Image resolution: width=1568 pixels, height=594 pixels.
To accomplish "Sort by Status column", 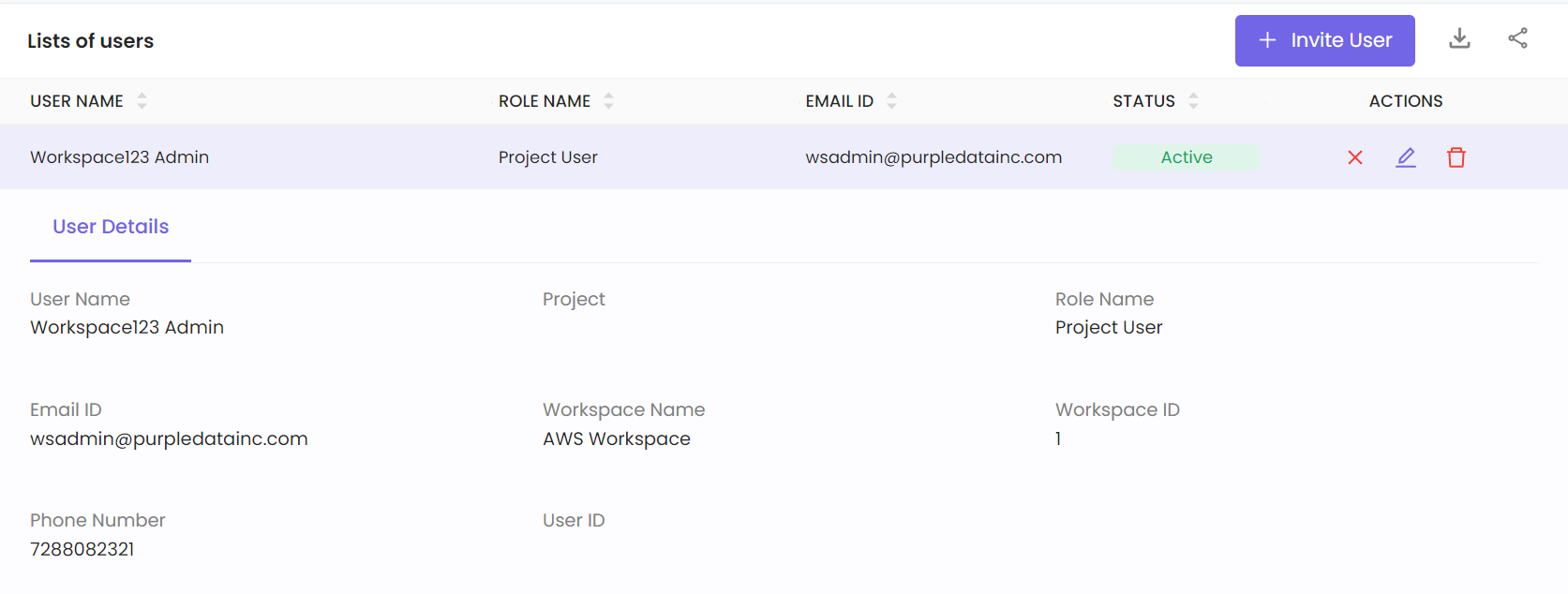I will coord(1193,100).
